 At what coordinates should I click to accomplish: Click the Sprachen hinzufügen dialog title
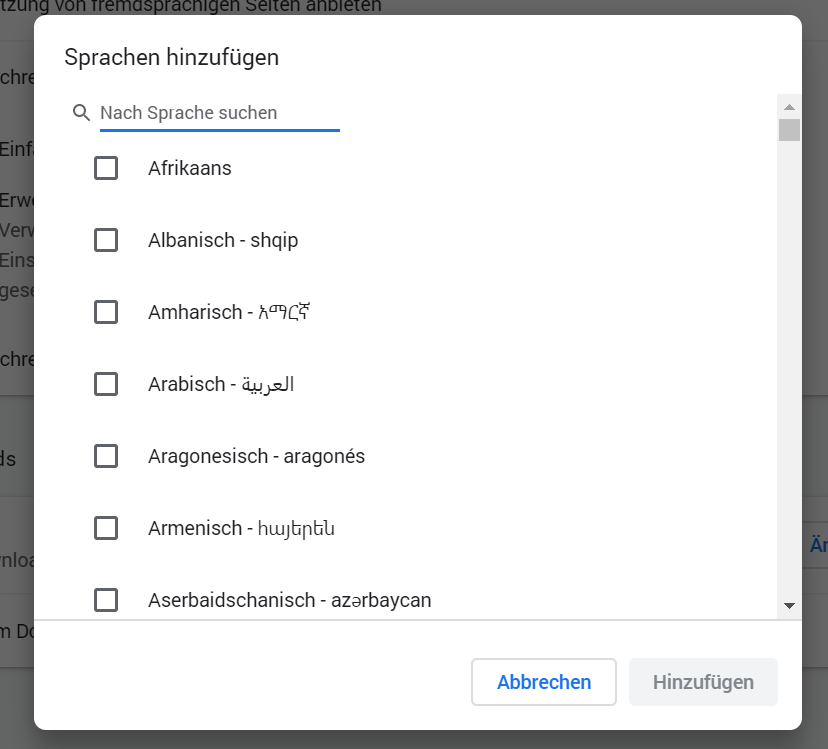[171, 57]
